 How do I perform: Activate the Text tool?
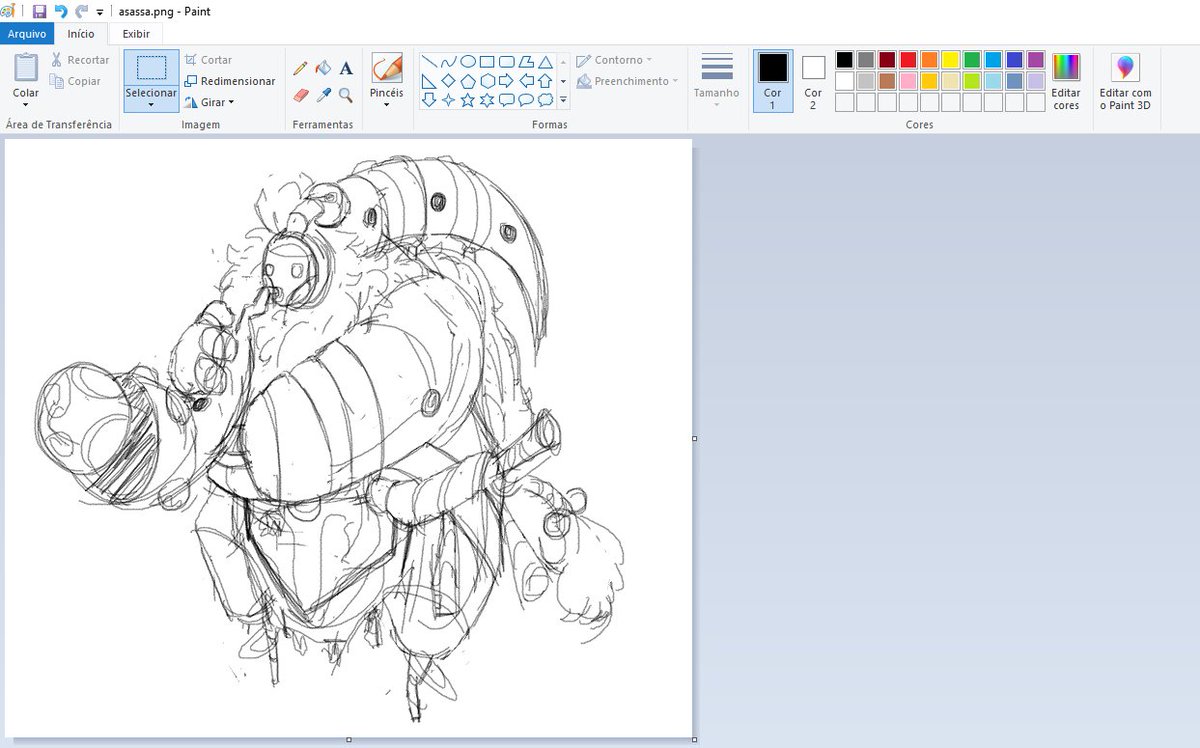(x=346, y=68)
